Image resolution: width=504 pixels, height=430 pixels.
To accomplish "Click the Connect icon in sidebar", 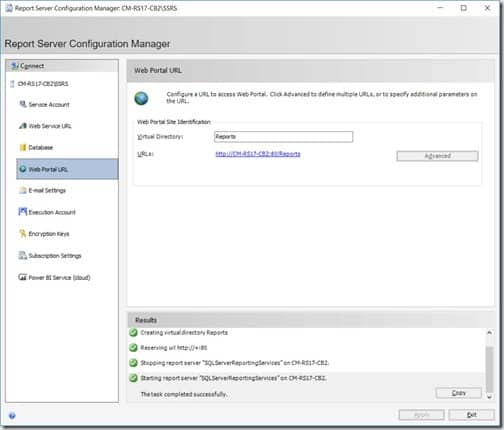I will coord(15,66).
